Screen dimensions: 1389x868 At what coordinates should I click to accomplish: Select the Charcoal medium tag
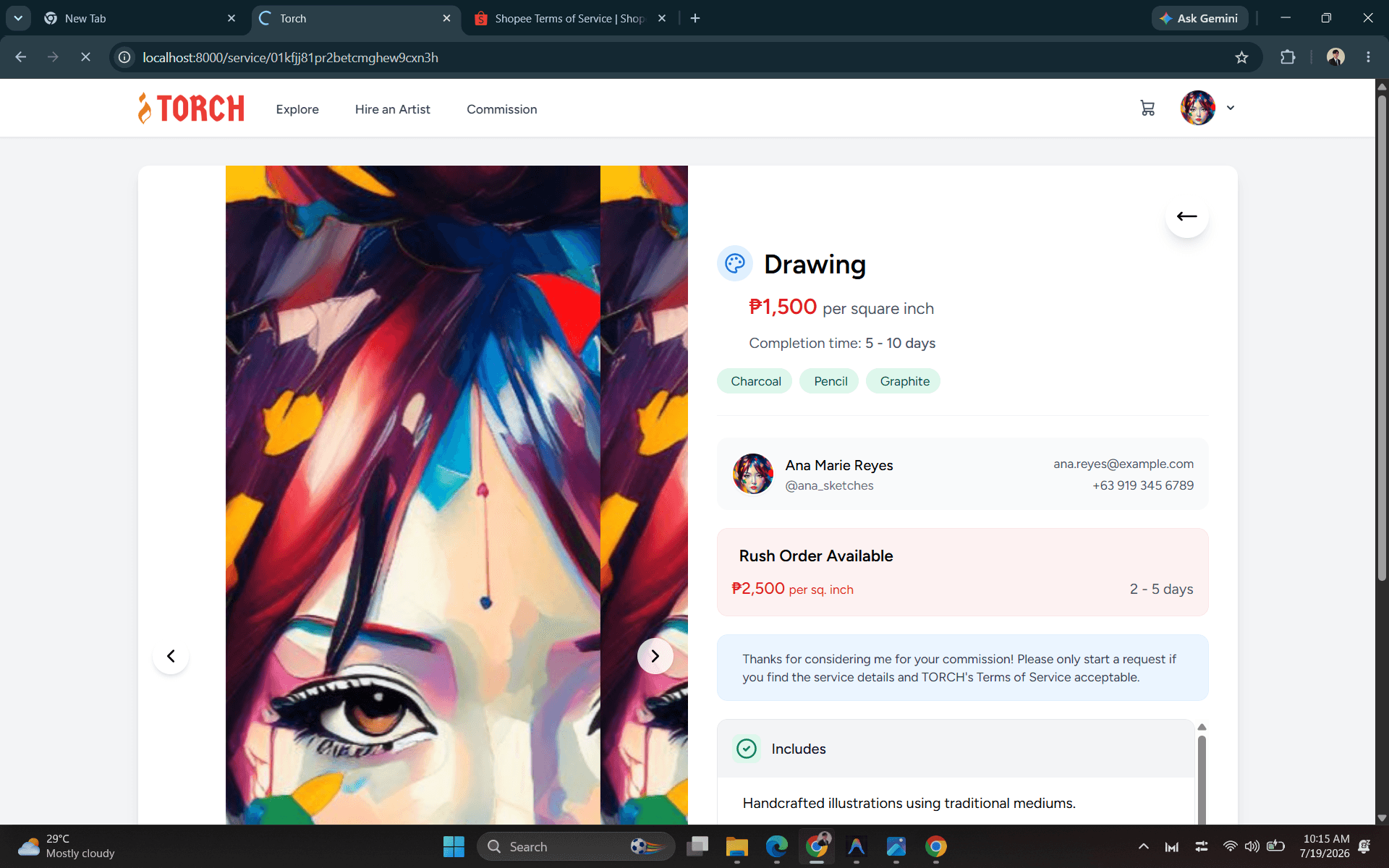point(755,381)
